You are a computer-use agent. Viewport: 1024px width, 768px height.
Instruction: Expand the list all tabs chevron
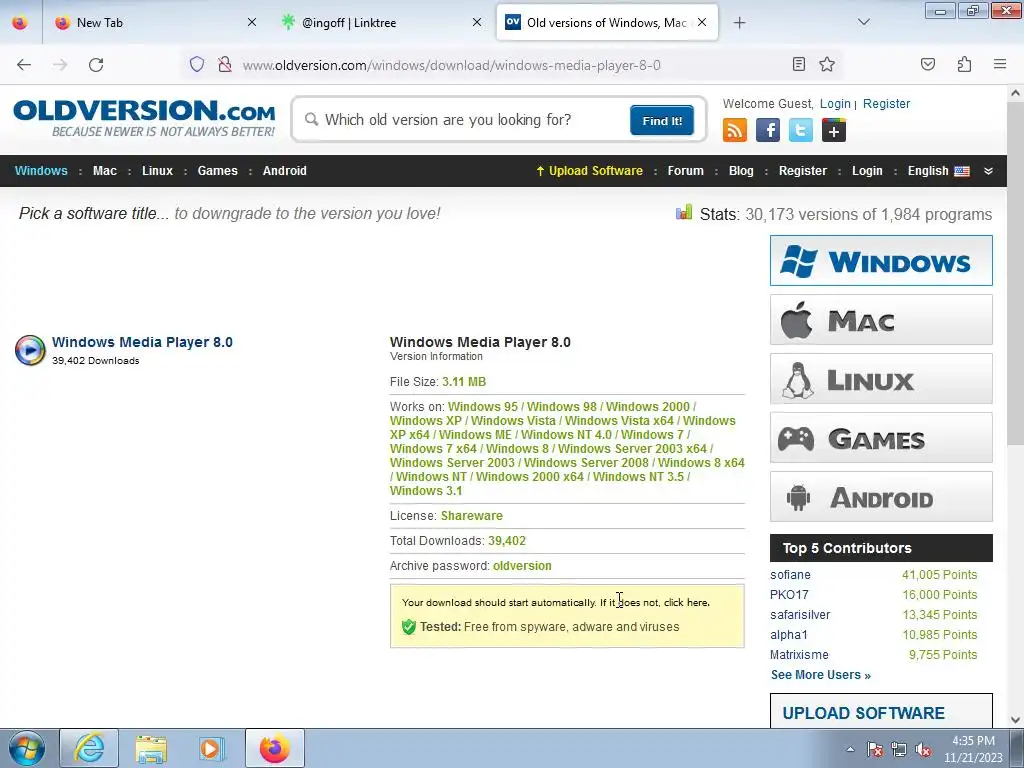click(863, 22)
